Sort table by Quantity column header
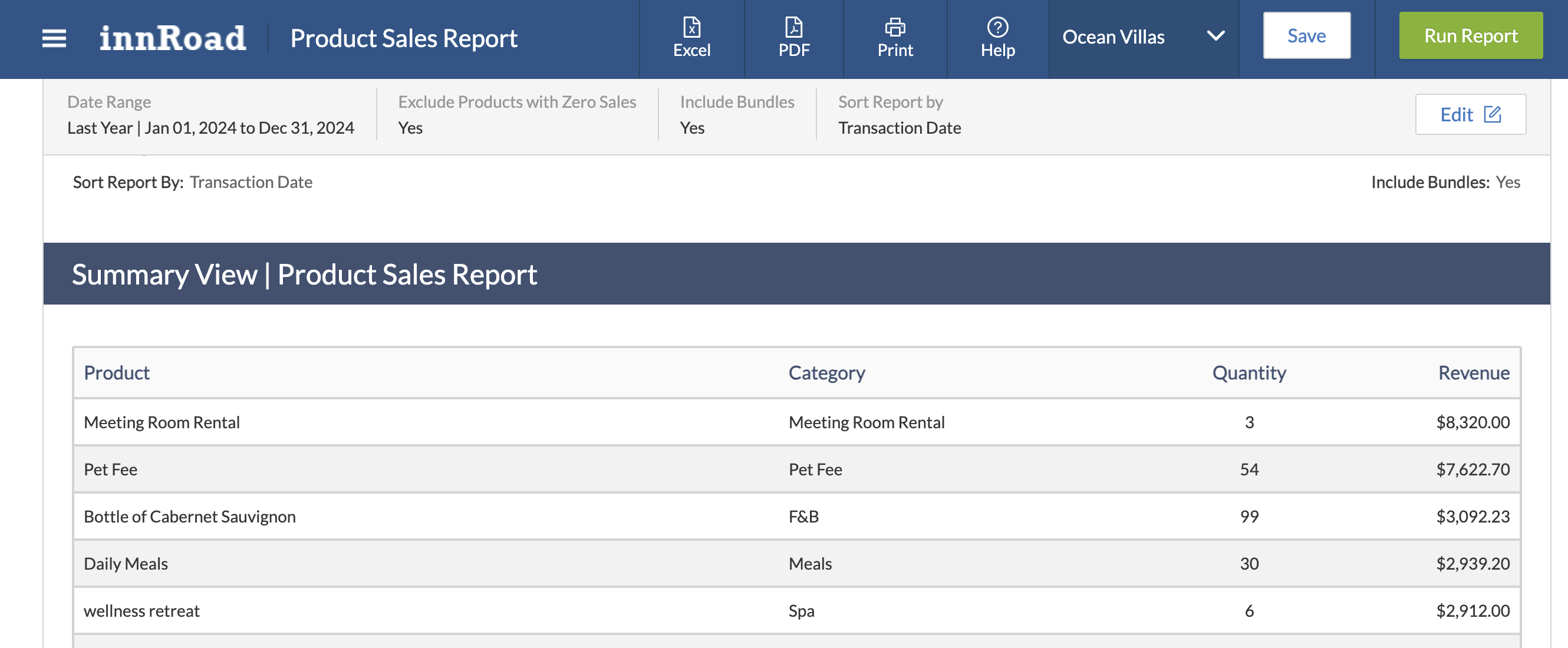Image resolution: width=1568 pixels, height=648 pixels. click(x=1249, y=372)
